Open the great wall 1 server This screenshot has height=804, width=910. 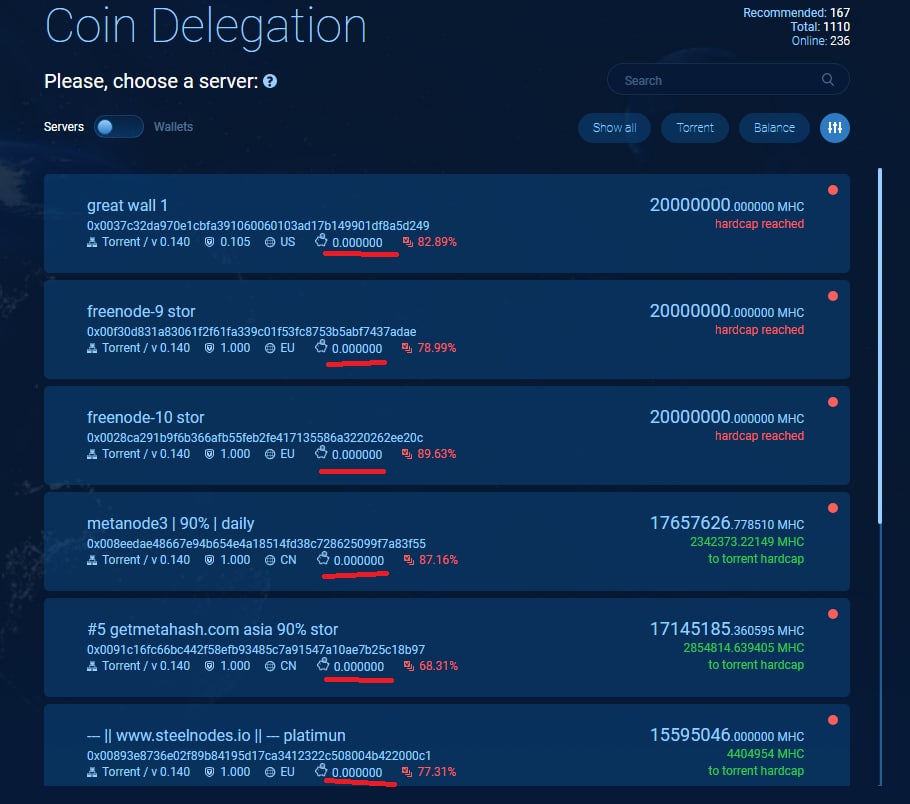point(447,223)
